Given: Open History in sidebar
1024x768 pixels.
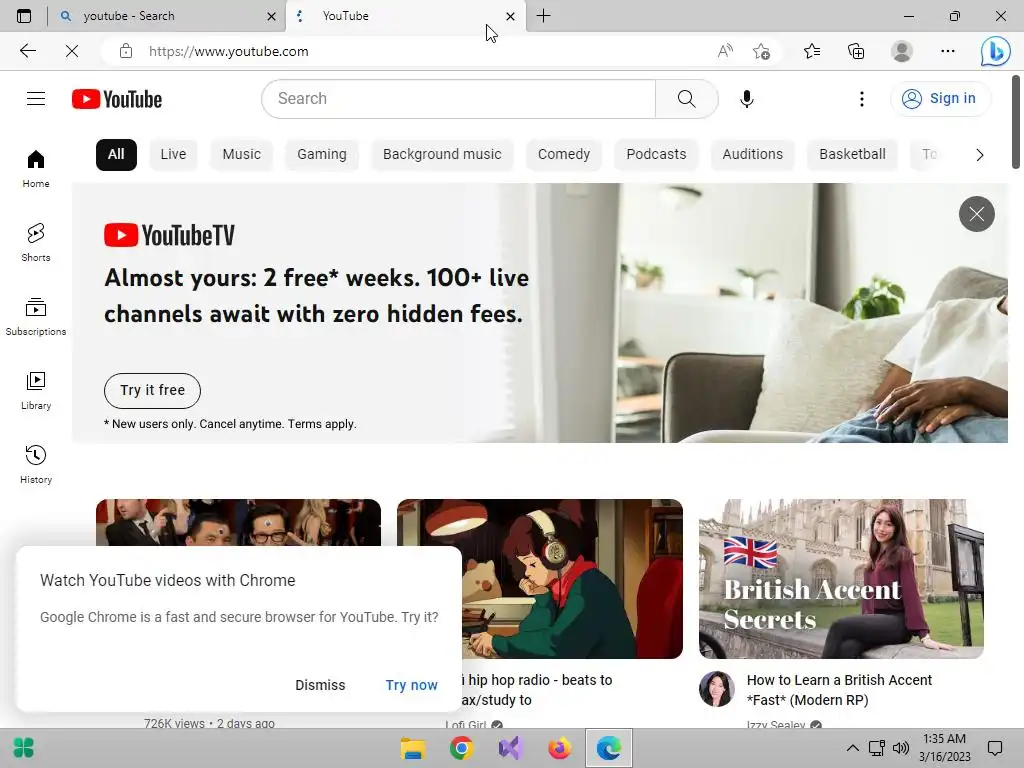Looking at the screenshot, I should 36,464.
